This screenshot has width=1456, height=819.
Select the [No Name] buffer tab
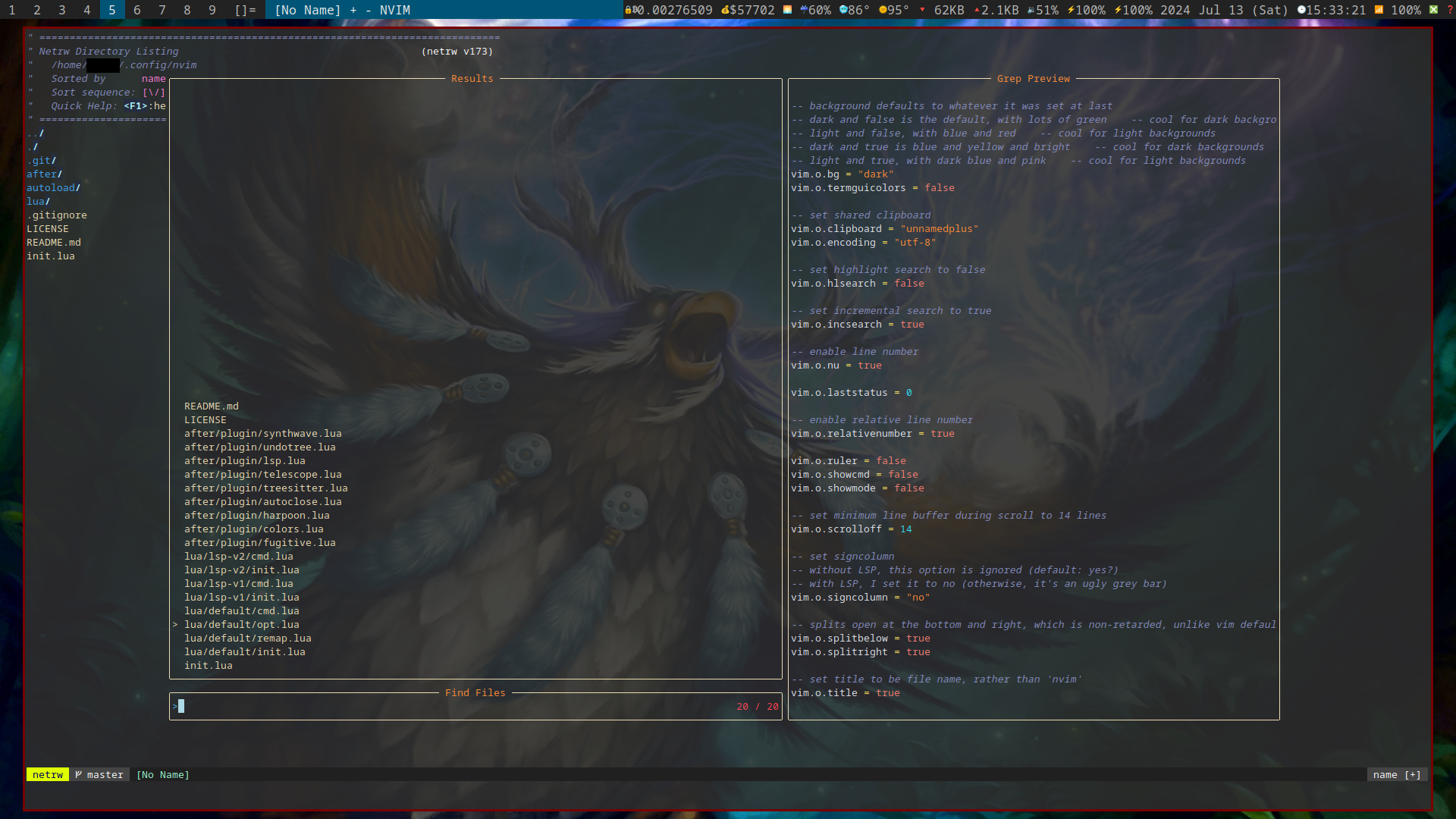(307, 10)
